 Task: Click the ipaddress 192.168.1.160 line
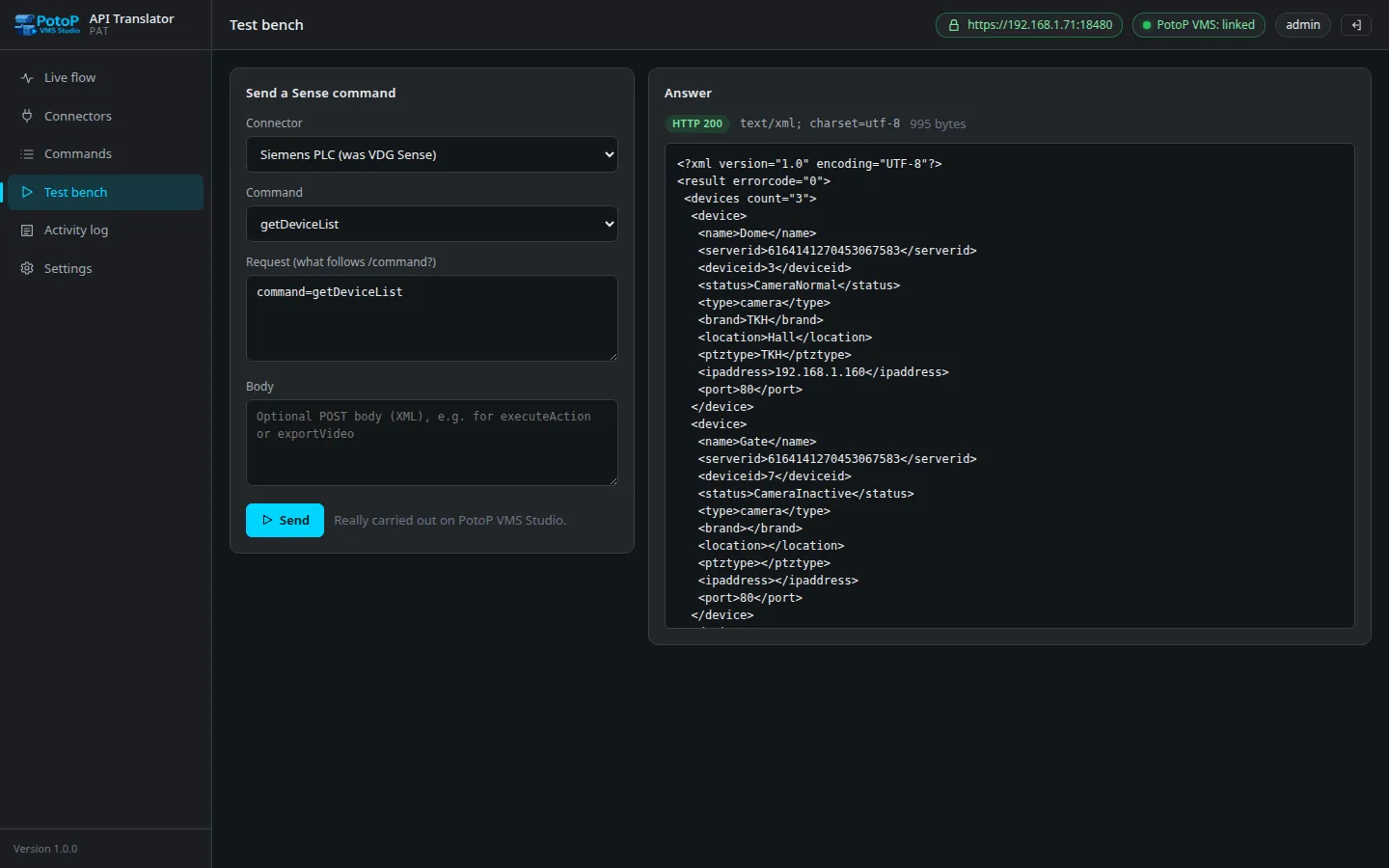823,372
